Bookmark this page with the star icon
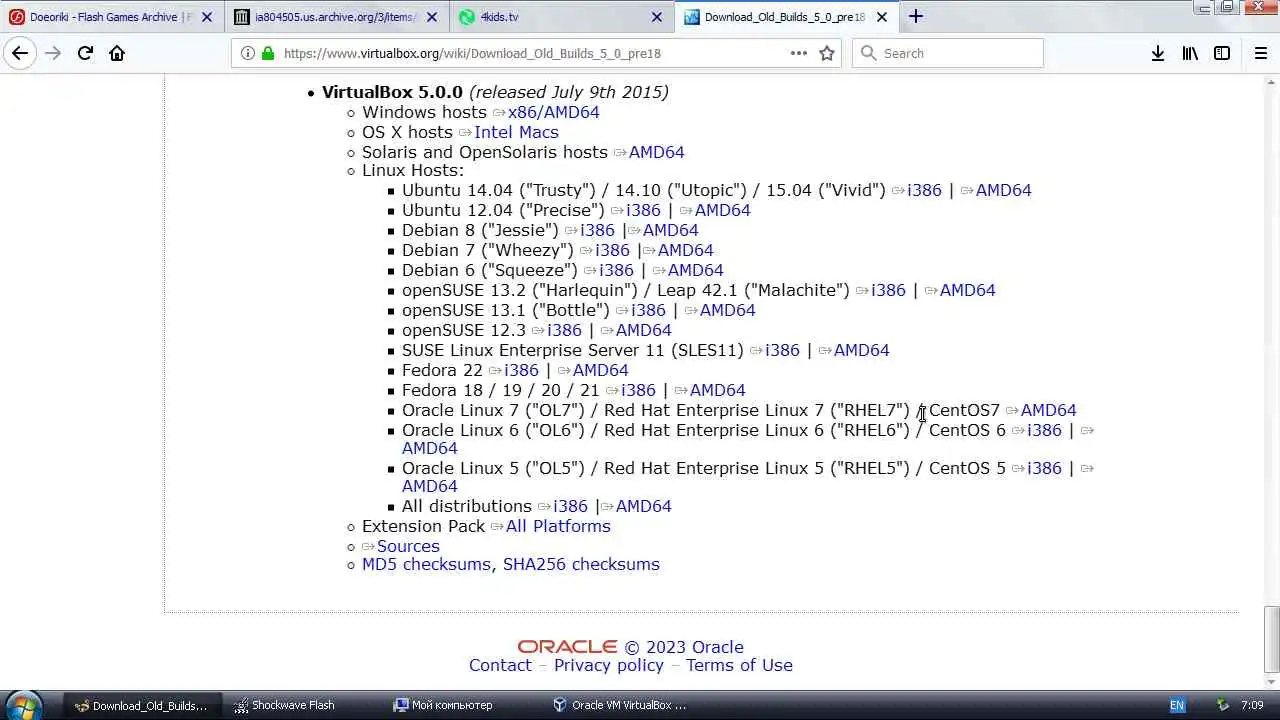The height and width of the screenshot is (720, 1280). tap(827, 53)
